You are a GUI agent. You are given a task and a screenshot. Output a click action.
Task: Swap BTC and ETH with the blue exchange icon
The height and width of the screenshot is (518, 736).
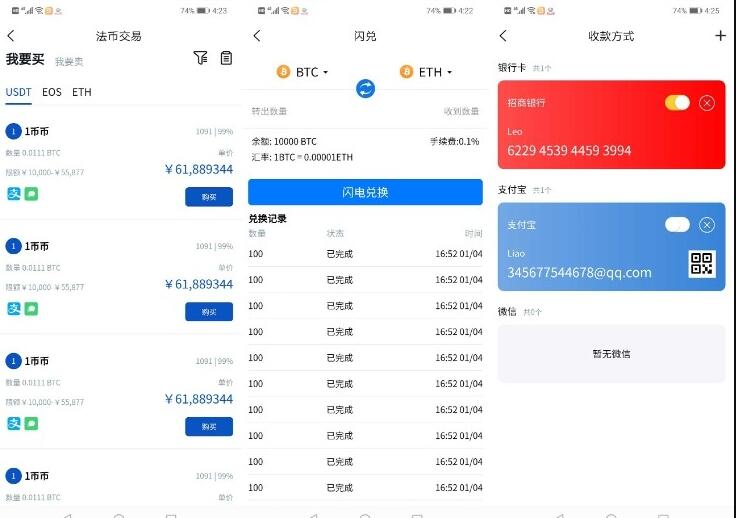(x=365, y=88)
